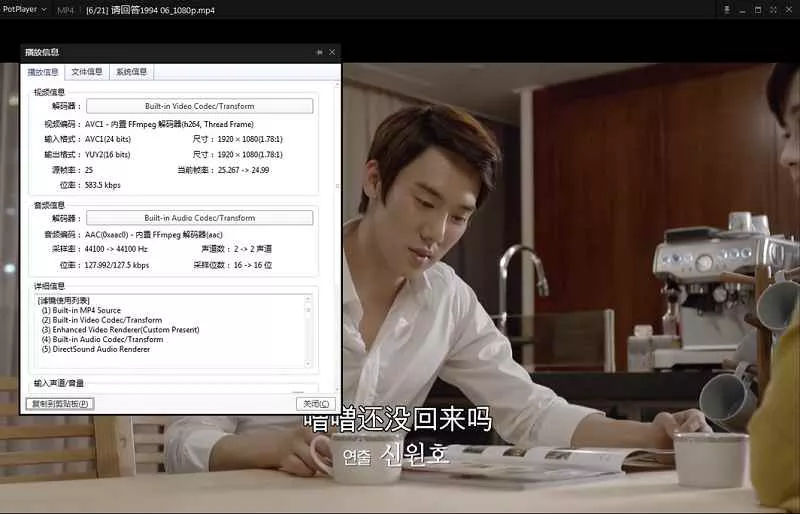Switch to the 文件信息 tab

(x=87, y=72)
